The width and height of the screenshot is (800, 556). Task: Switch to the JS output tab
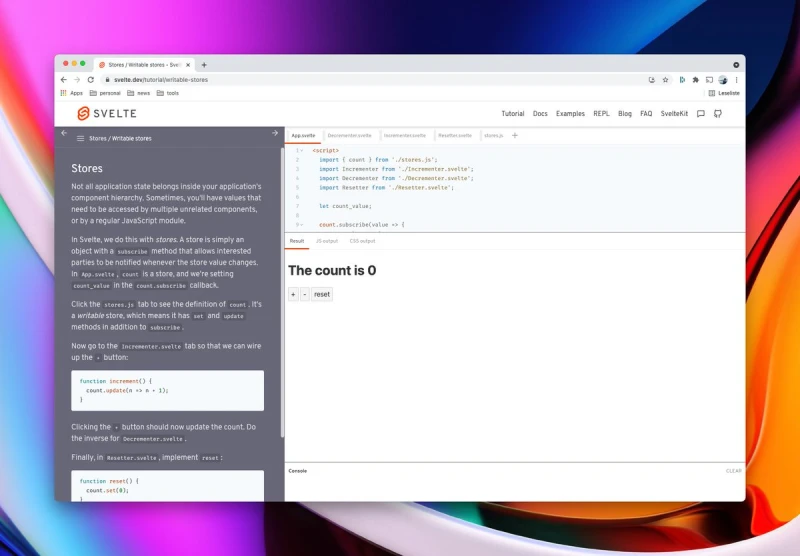pyautogui.click(x=327, y=241)
